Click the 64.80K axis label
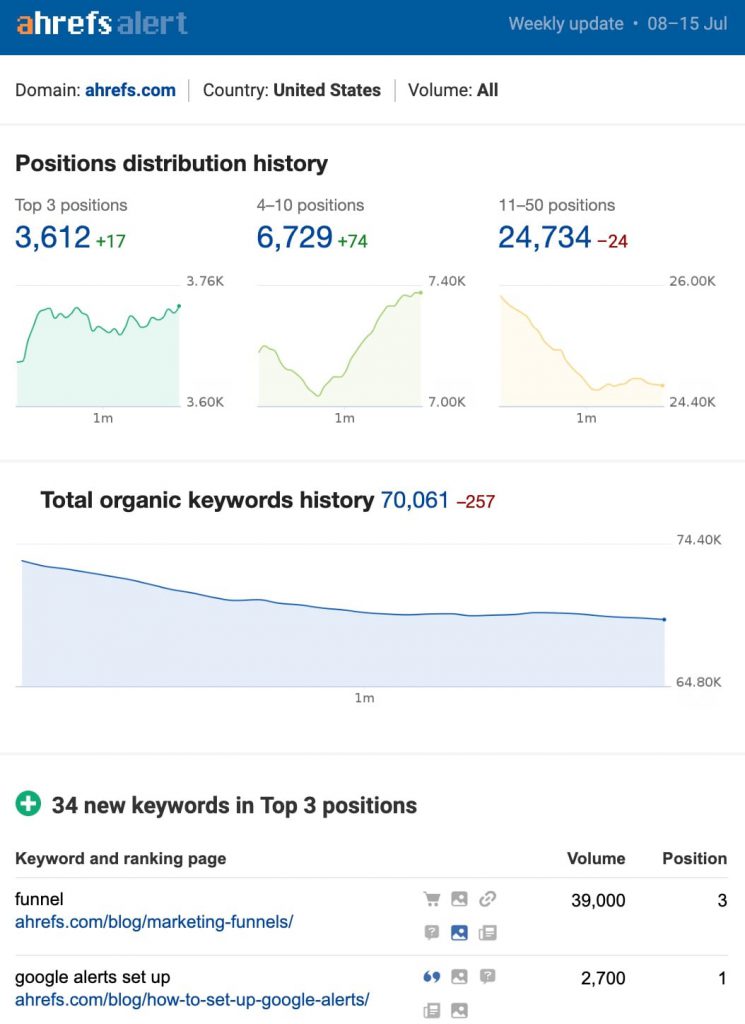This screenshot has width=745, height=1024. 699,682
